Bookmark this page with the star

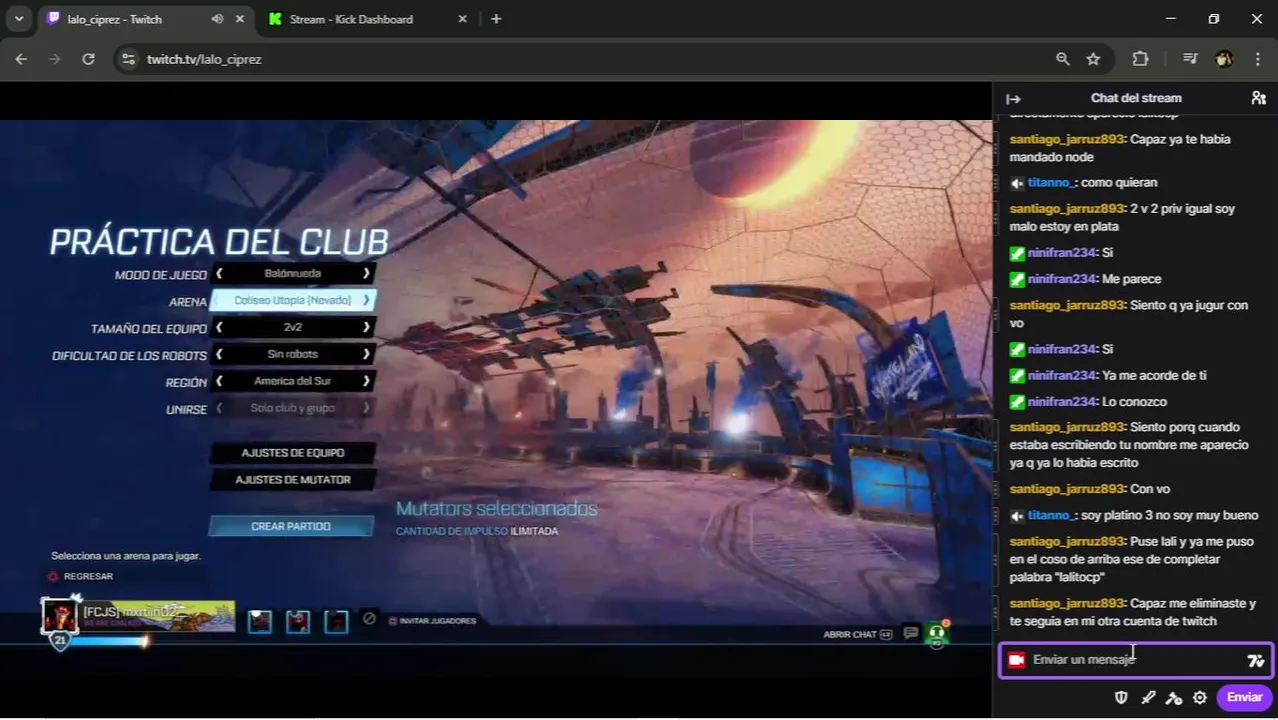tap(1093, 59)
